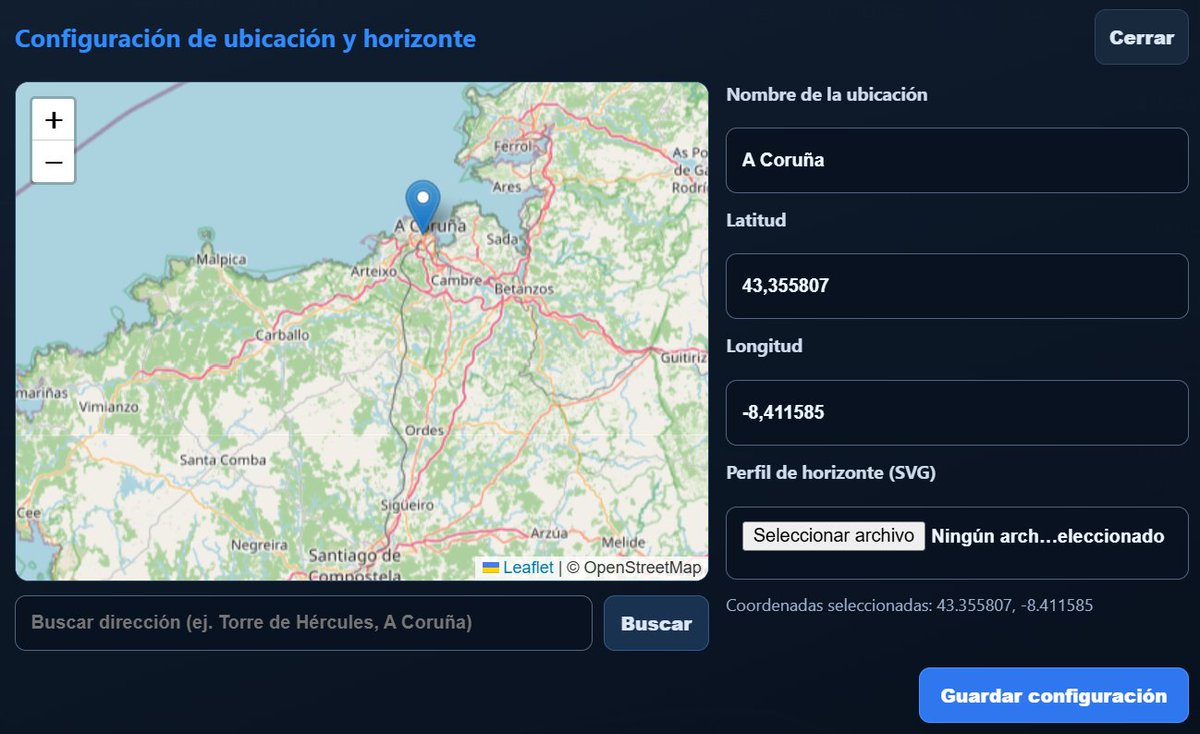
Task: Click the Arteixo label on the map
Action: tap(374, 271)
